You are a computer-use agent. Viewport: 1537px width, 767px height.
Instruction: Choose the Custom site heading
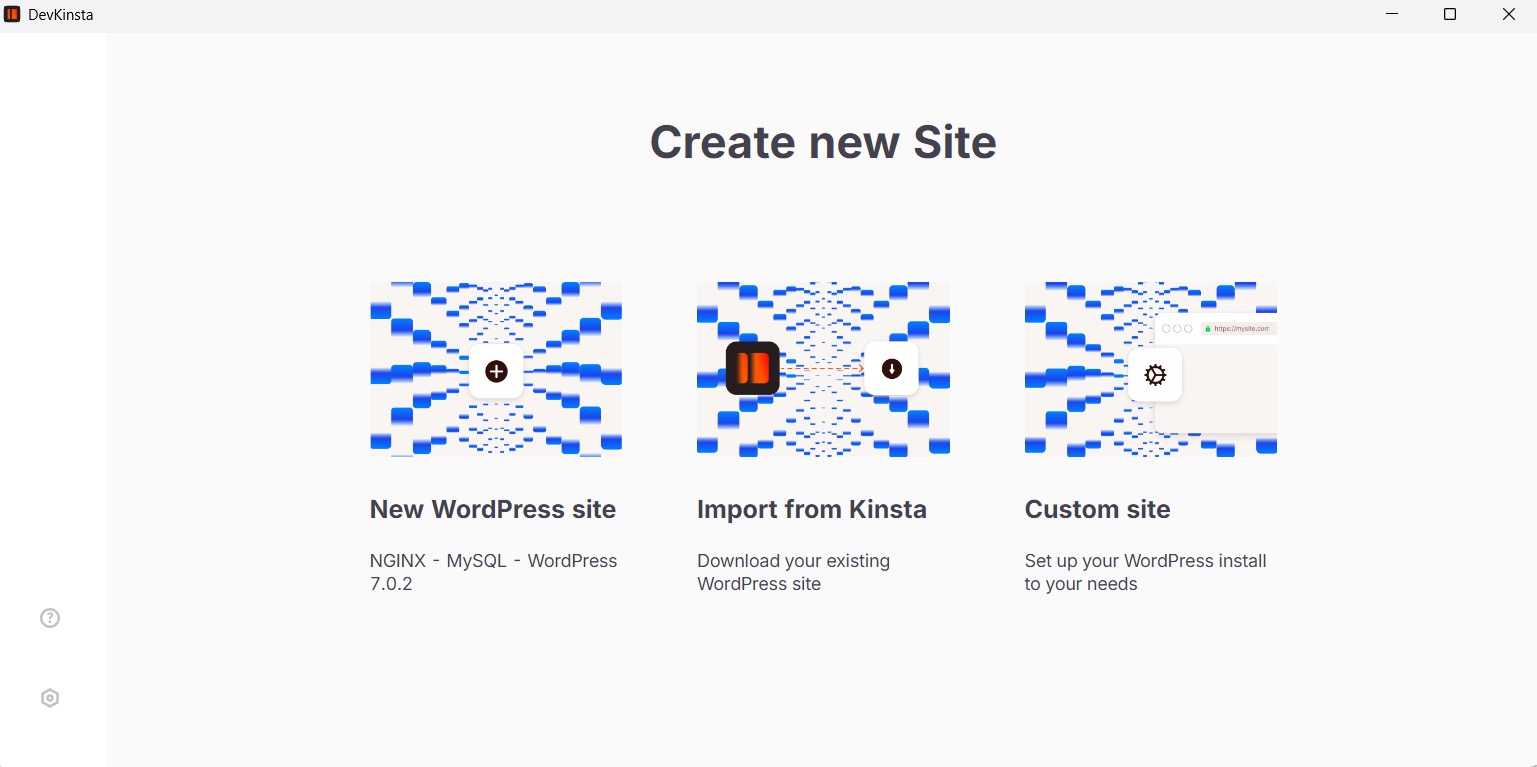click(1098, 509)
